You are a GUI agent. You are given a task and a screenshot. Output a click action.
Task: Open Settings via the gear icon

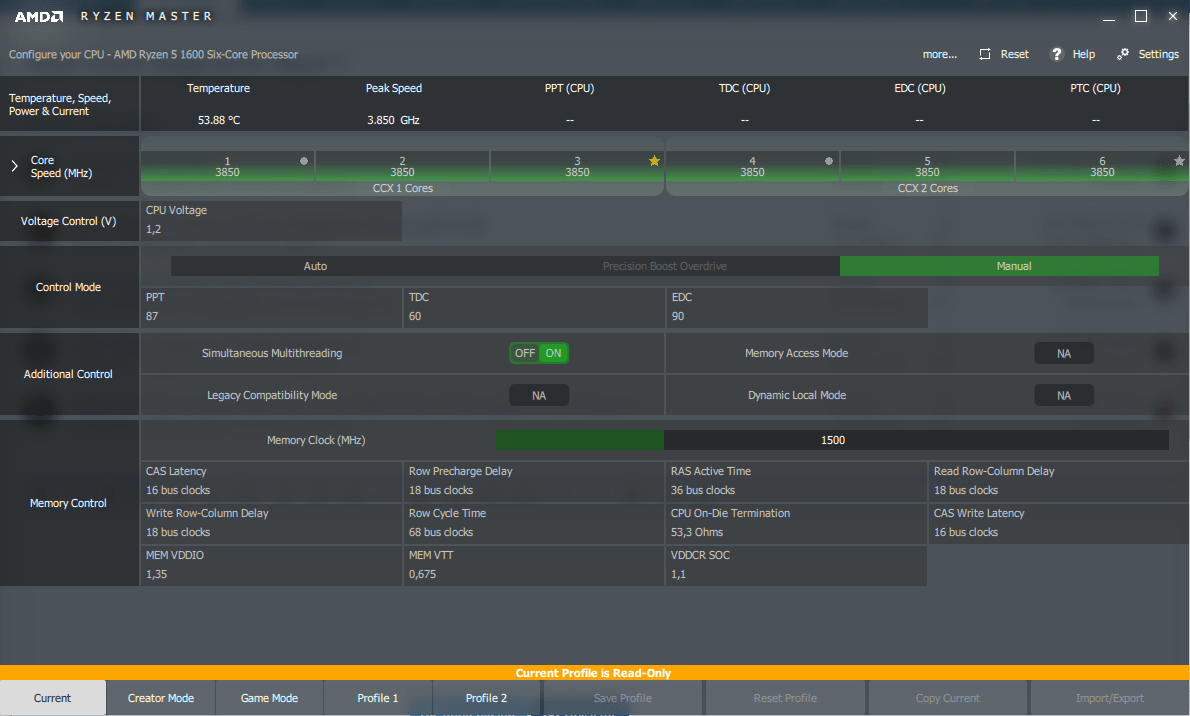coord(1122,54)
